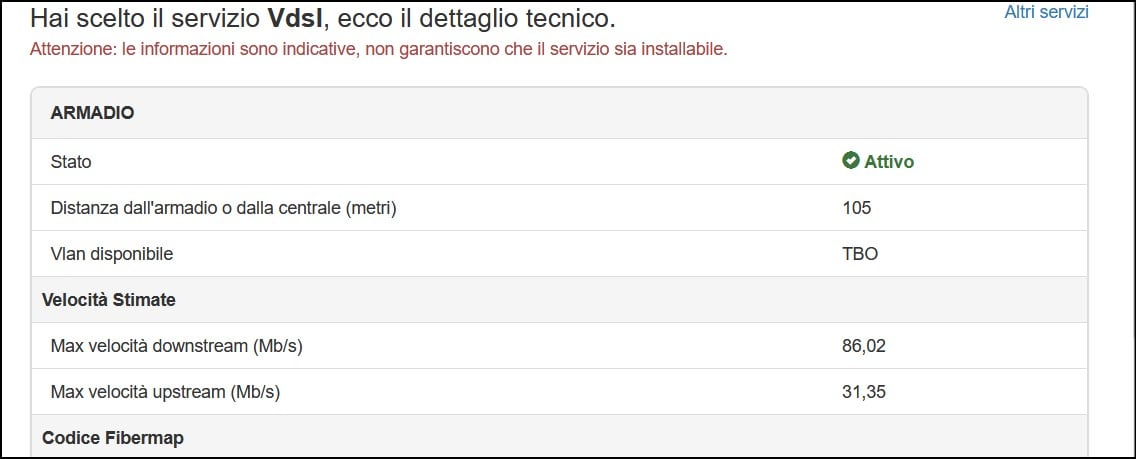Click the green check icon beside Attivo
Screen dimensions: 1136x459
click(851, 161)
